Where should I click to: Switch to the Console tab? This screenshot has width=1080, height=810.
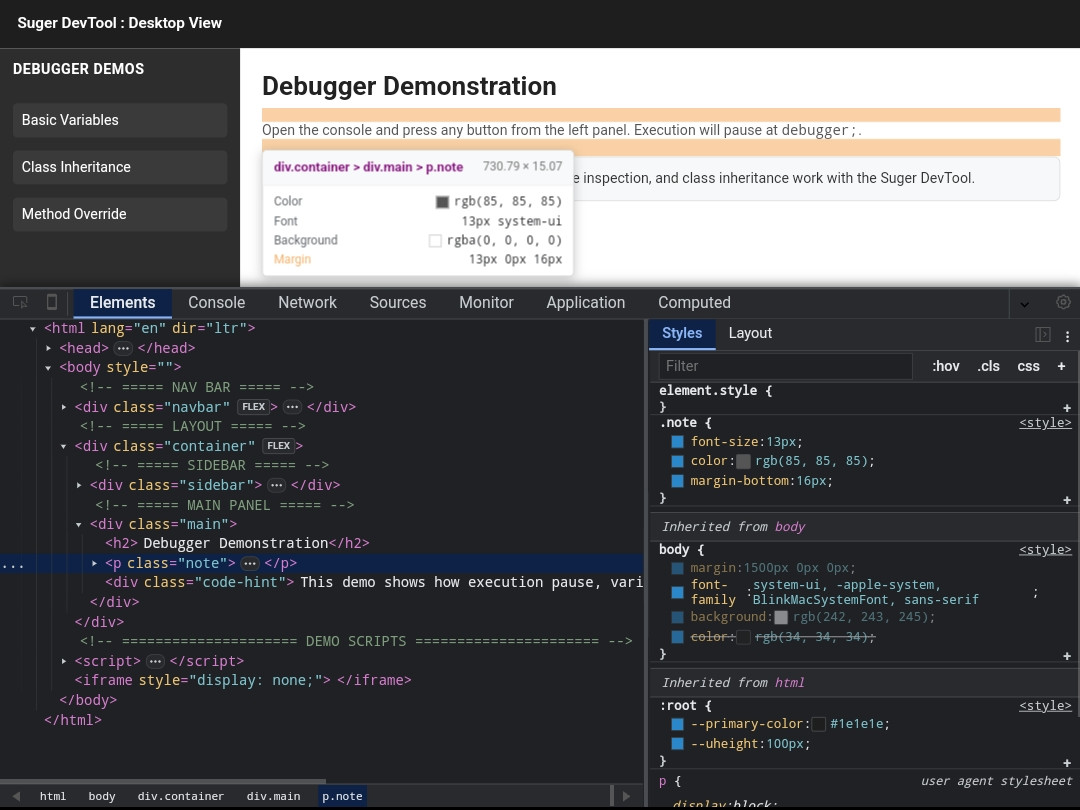point(216,302)
